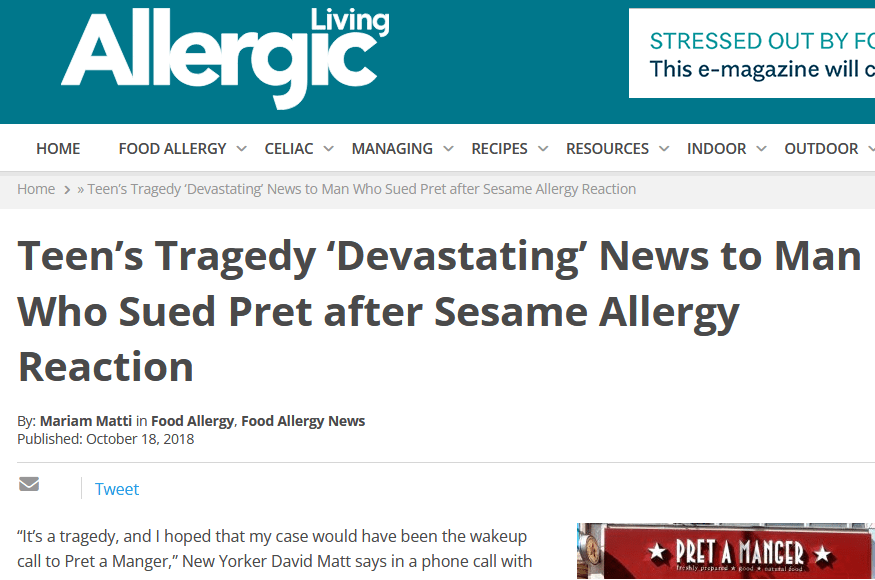Share the article via the Tweet link

(117, 489)
